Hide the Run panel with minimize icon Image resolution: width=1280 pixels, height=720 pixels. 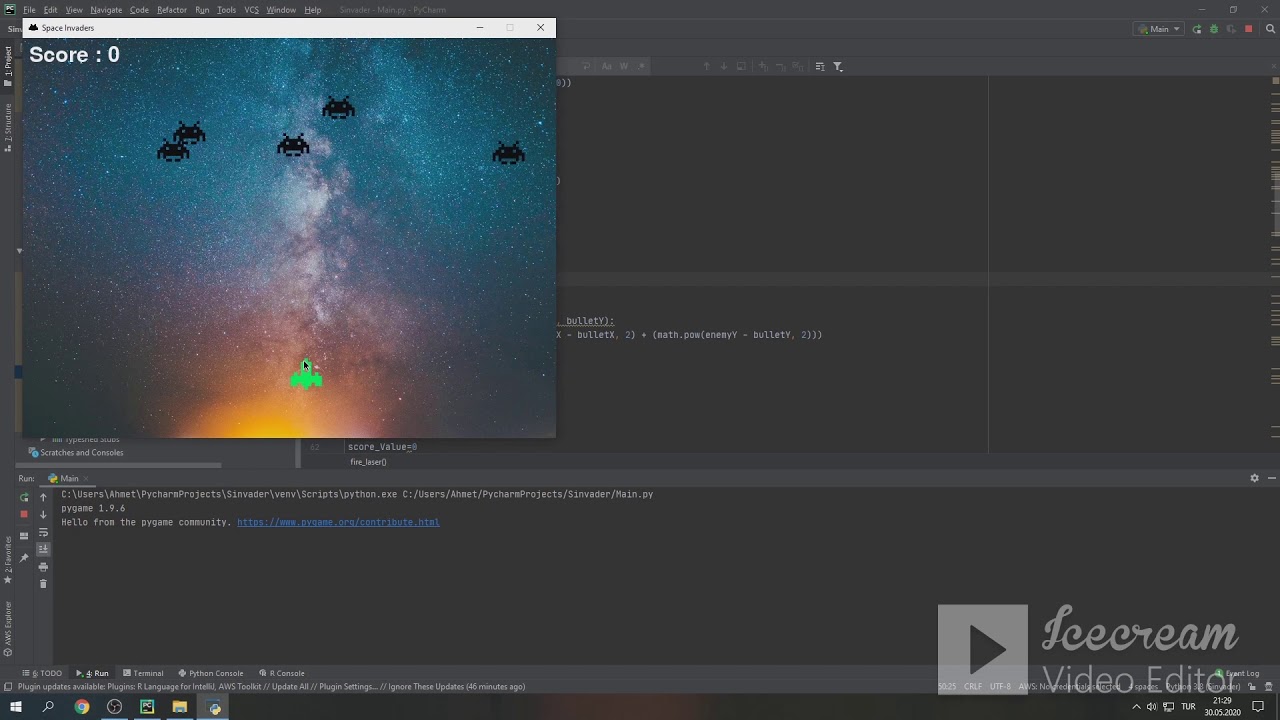[1270, 478]
